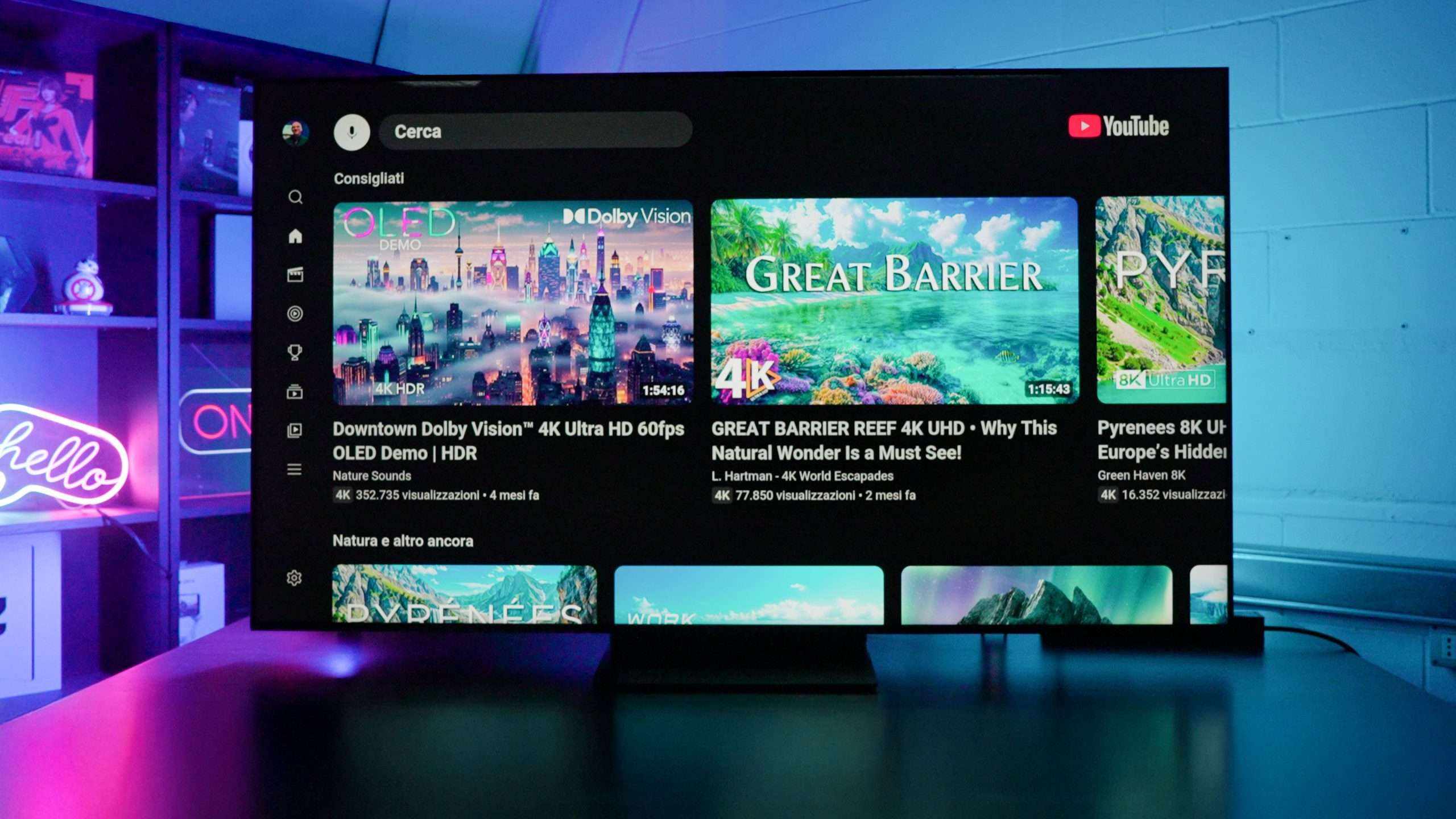Viewport: 1456px width, 819px height.
Task: Play the Great Barrier thumbnail
Action: [895, 301]
